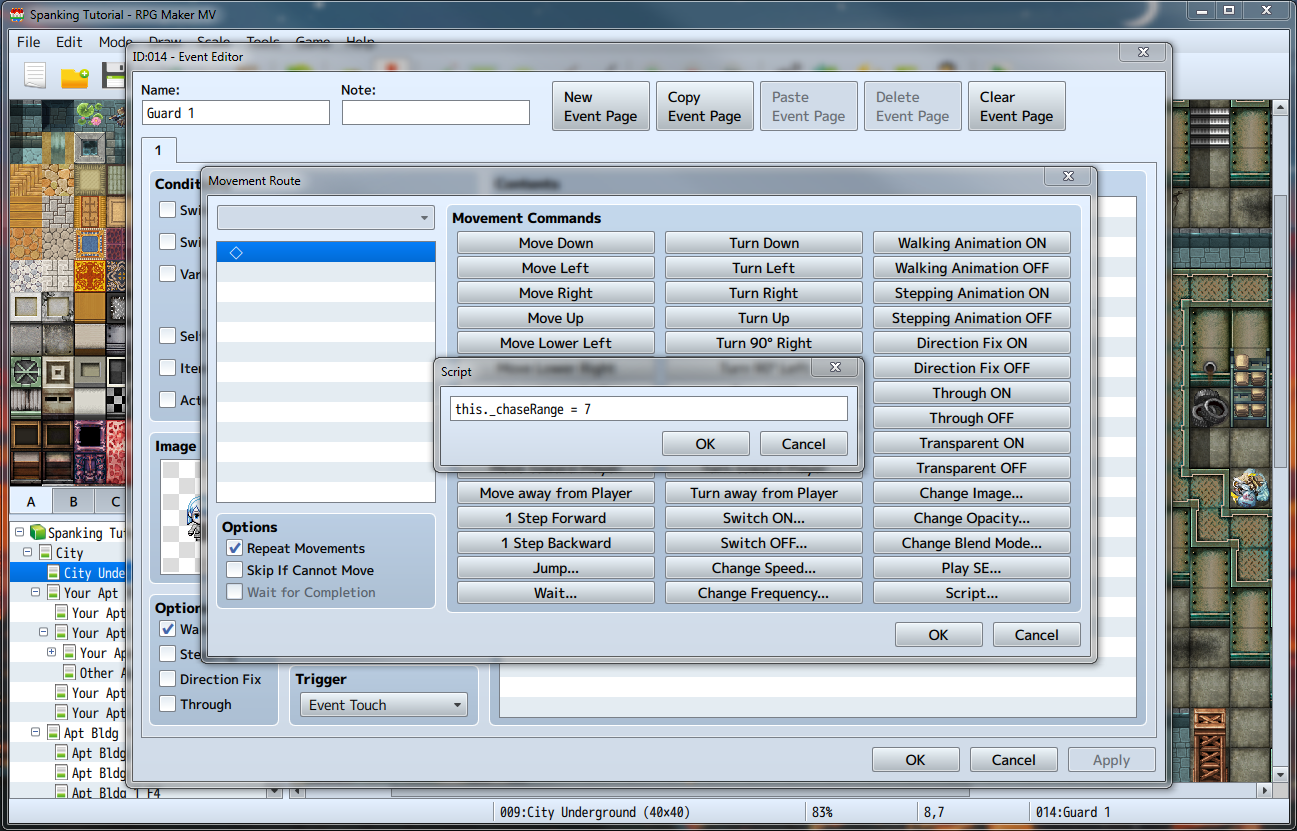Collapse the Apt Bldg tree node
This screenshot has height=831, width=1297.
tap(36, 733)
